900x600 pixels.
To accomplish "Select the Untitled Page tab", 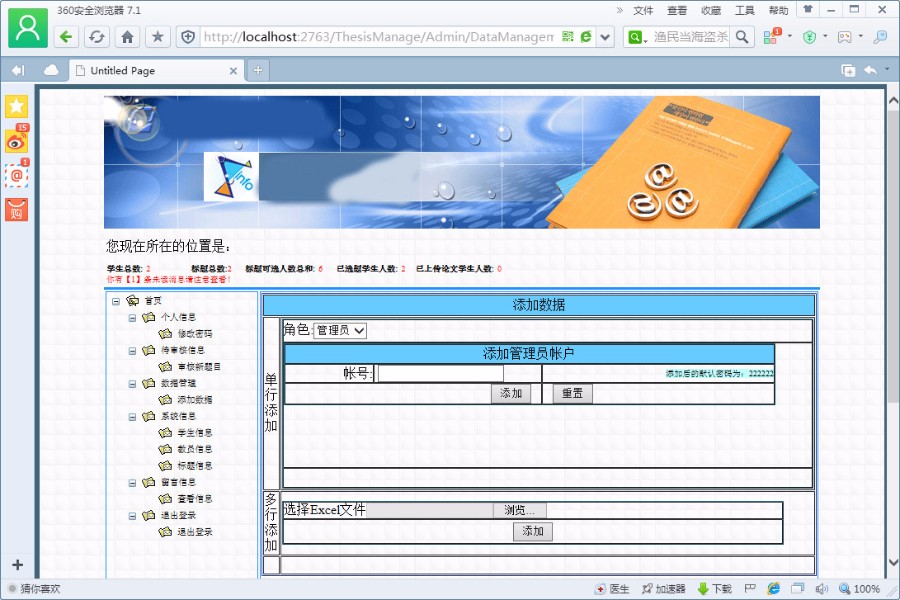I will tap(157, 71).
